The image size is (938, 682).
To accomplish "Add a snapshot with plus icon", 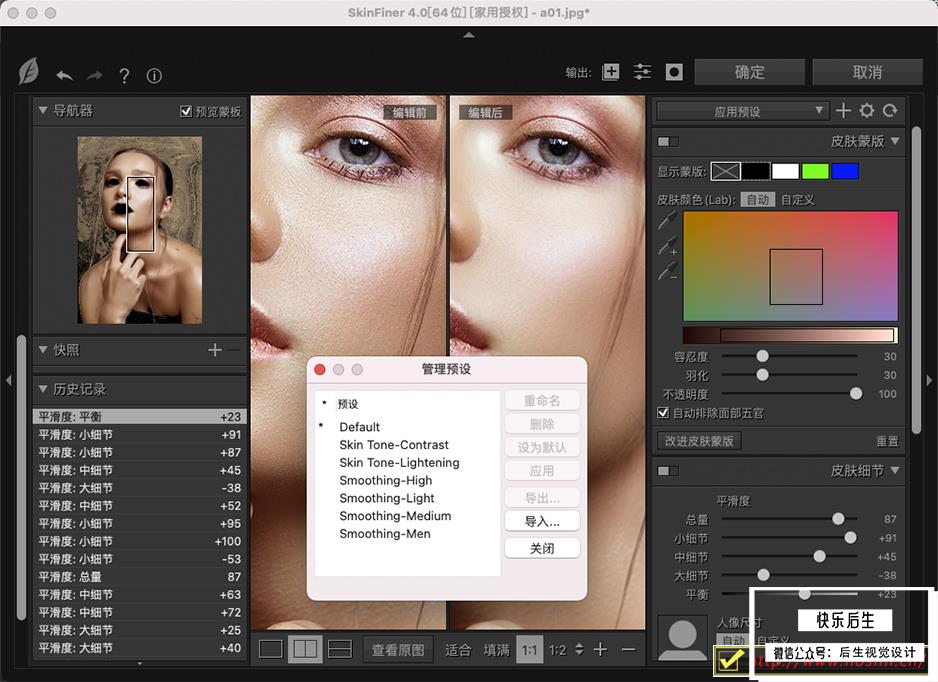I will coord(215,350).
